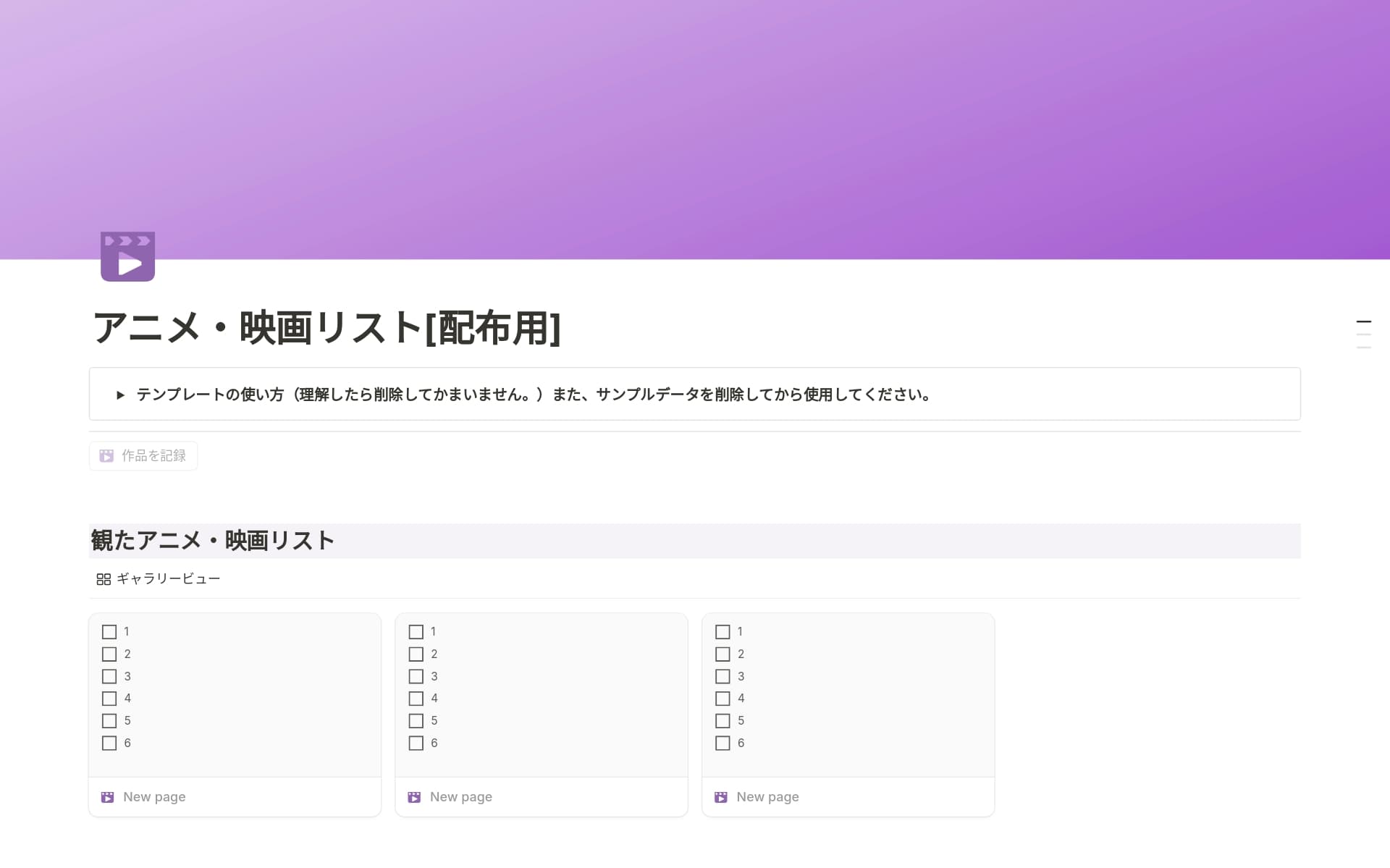Enable checkbox 4 in the rightmost card
Screen dimensions: 1390x868
(723, 699)
